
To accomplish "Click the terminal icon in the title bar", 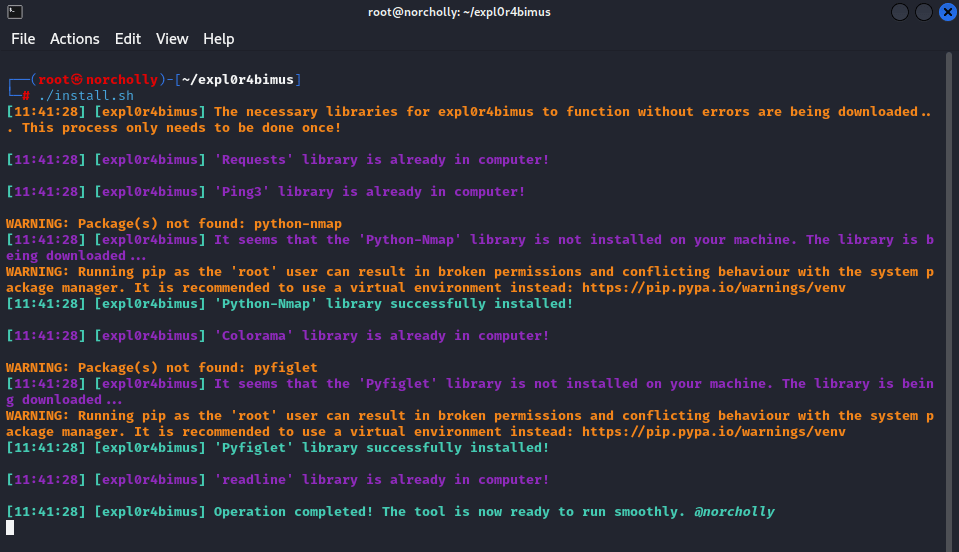I will (x=14, y=12).
